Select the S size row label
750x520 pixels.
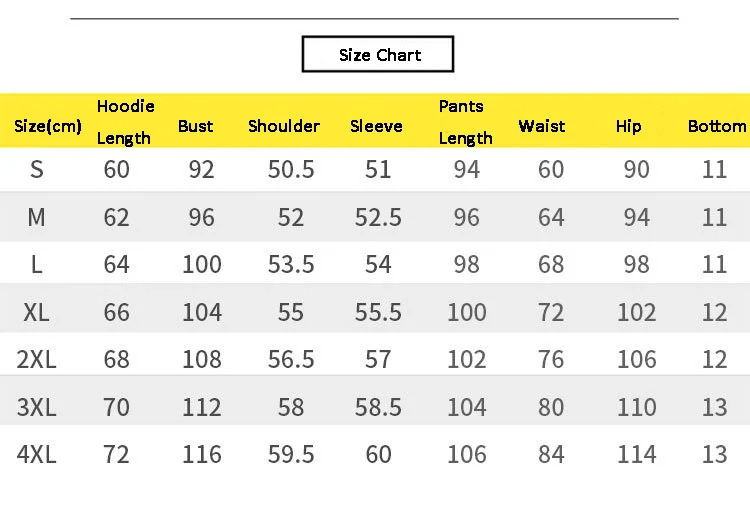pos(37,170)
